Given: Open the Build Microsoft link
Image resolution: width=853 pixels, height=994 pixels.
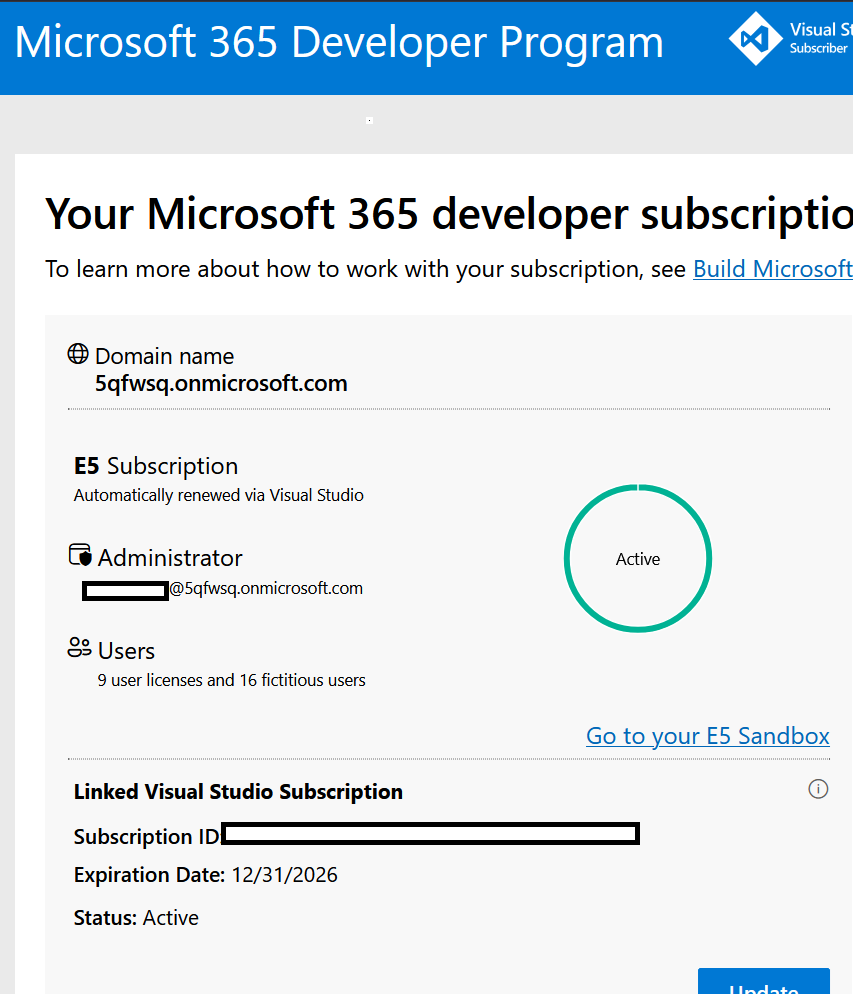Looking at the screenshot, I should tap(773, 269).
